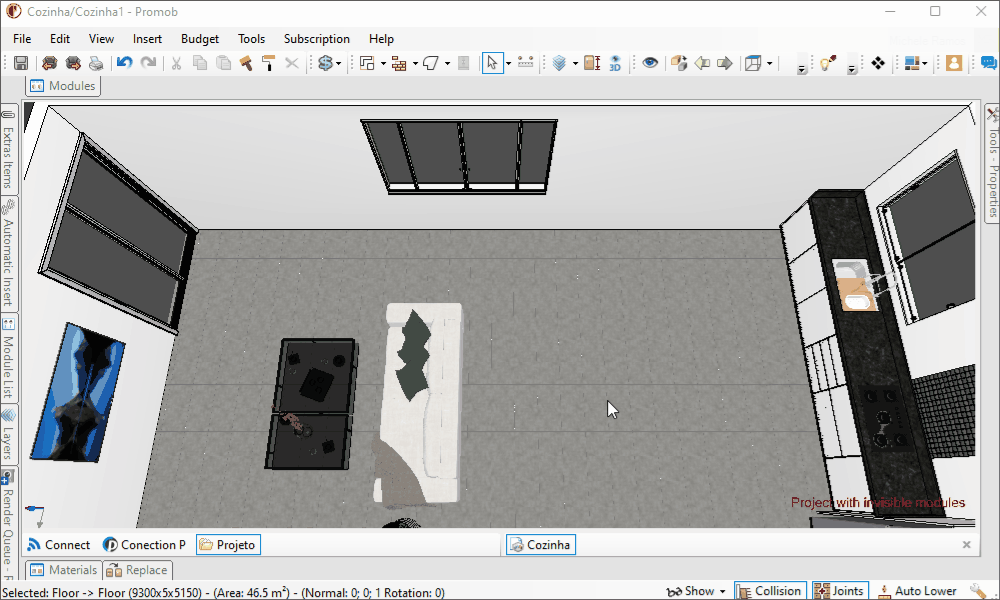Click the user profile icon

coord(954,63)
